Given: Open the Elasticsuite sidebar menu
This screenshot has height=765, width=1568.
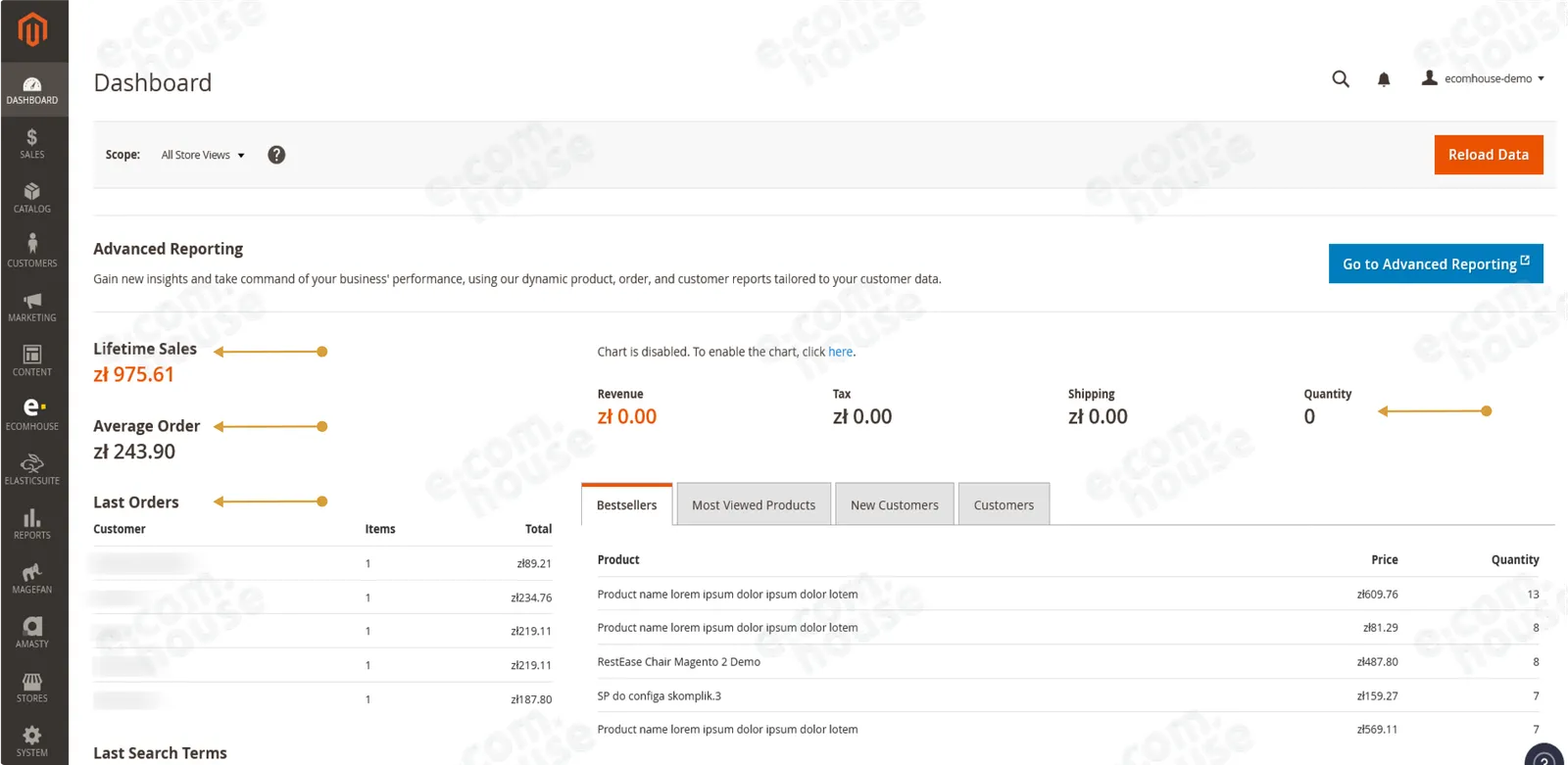Looking at the screenshot, I should (x=32, y=470).
